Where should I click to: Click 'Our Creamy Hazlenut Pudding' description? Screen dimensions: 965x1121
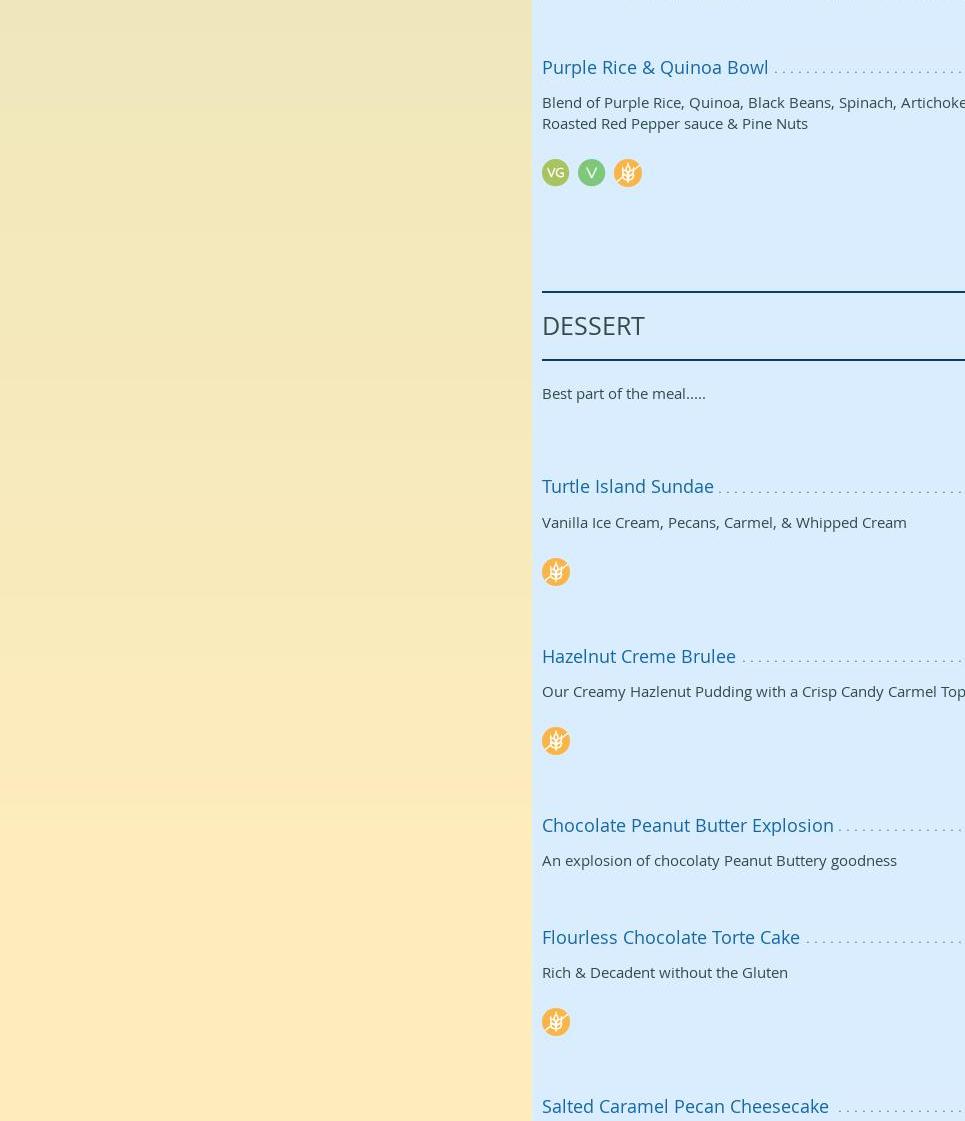[x=753, y=692]
